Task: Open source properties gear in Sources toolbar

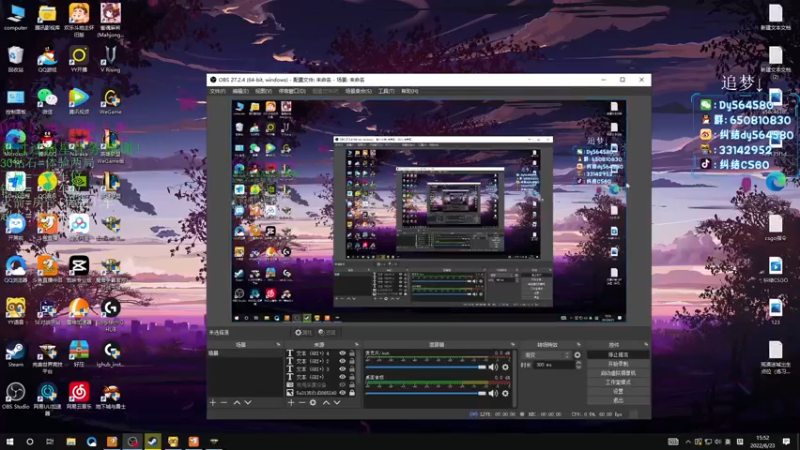Action: (x=313, y=402)
